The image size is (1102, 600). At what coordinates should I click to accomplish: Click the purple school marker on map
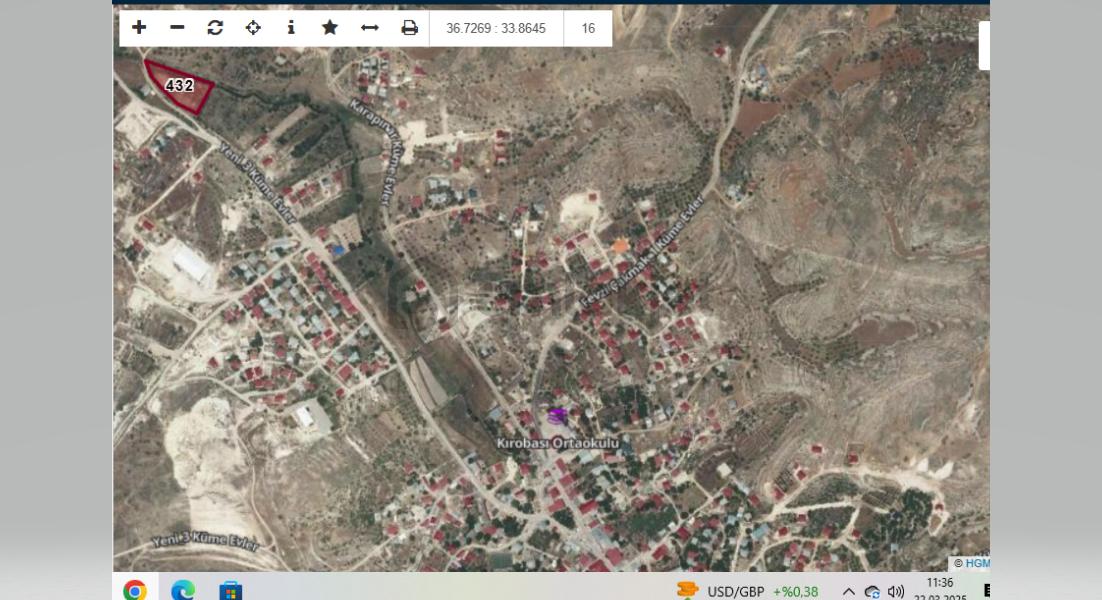[557, 416]
